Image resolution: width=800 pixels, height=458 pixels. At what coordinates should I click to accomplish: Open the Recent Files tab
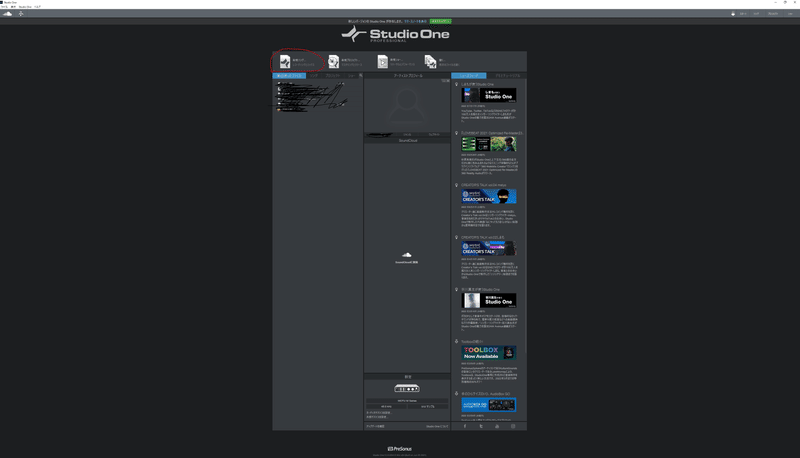[289, 75]
